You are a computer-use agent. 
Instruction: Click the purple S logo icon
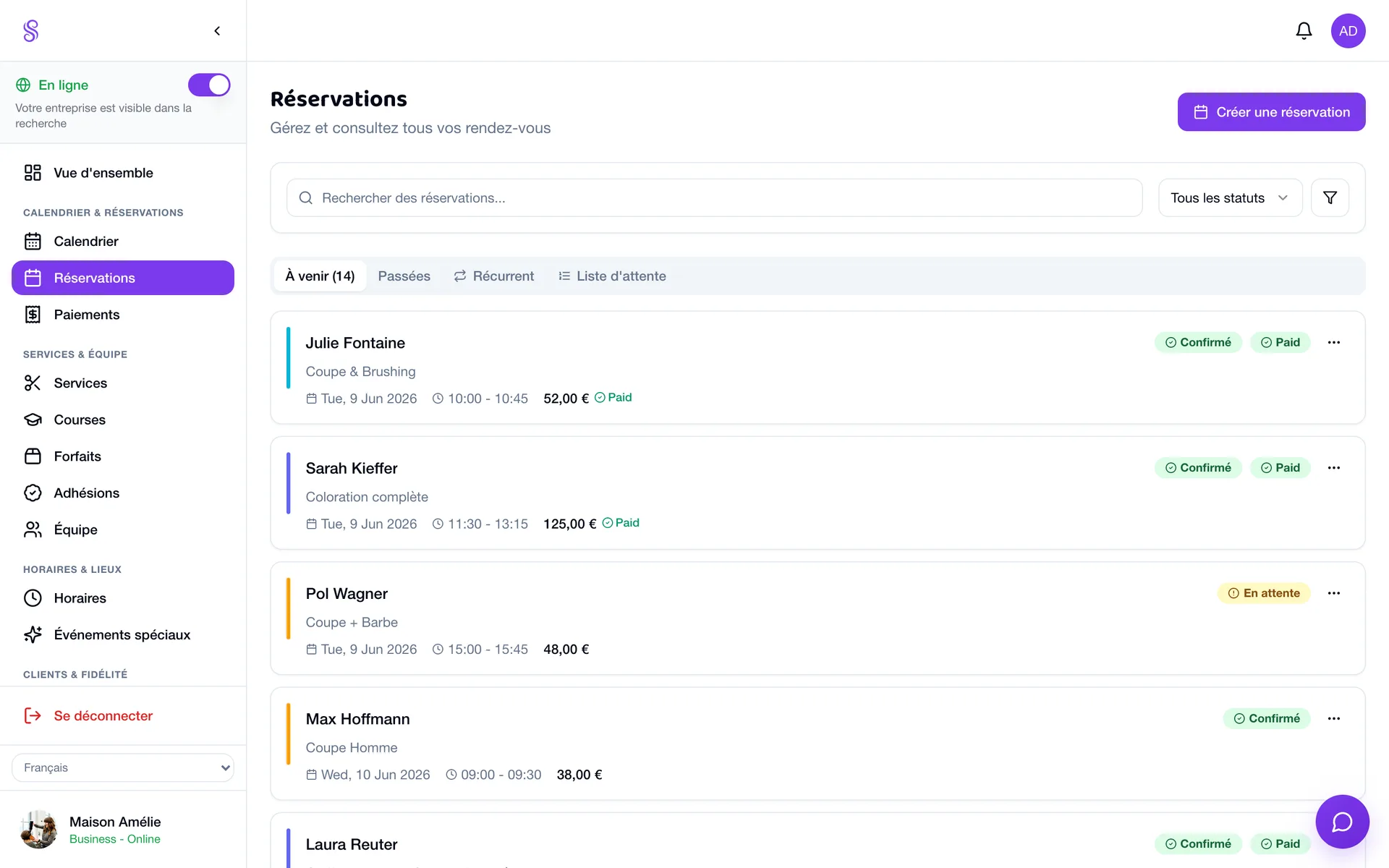30,30
